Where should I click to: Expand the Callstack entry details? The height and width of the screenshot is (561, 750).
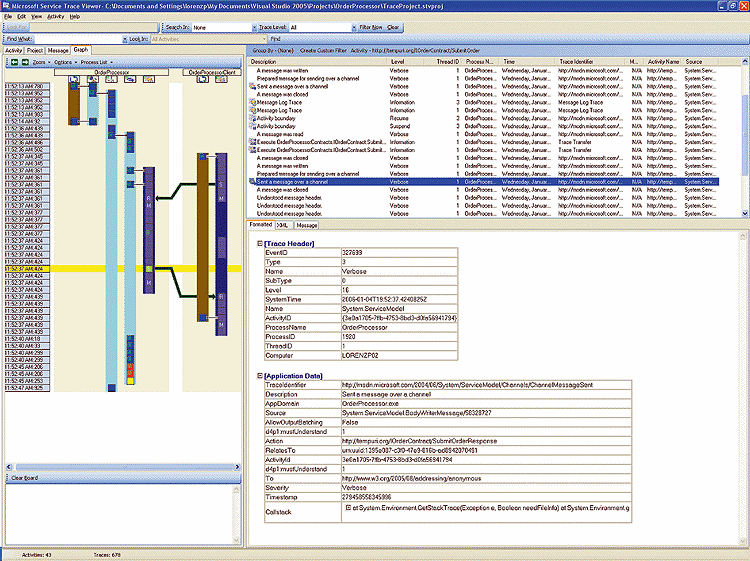coord(348,508)
